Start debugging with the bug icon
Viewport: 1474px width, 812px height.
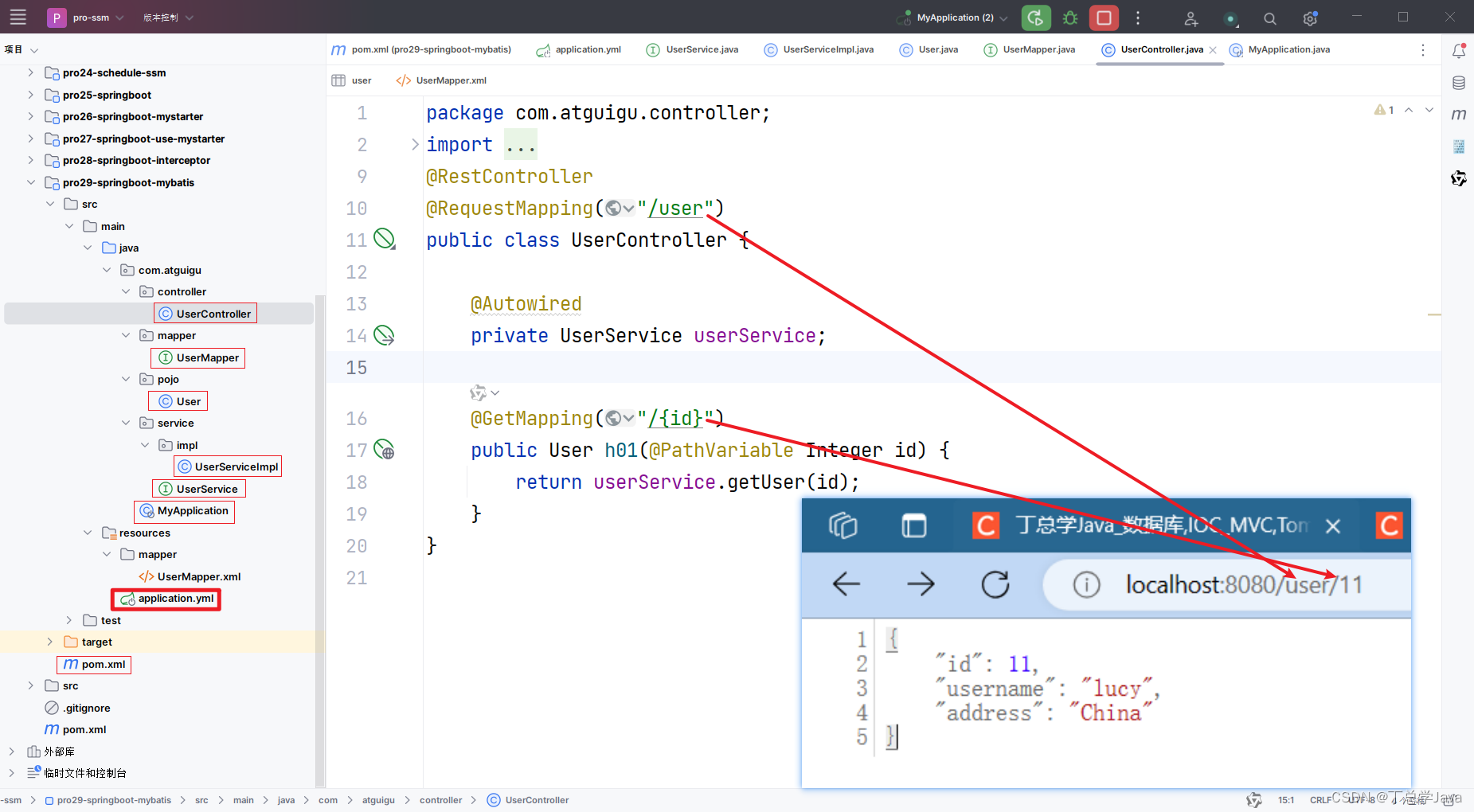click(x=1069, y=17)
